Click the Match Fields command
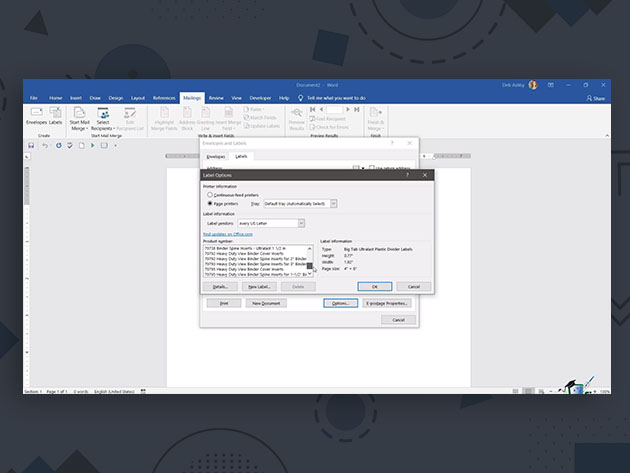The image size is (630, 473). point(260,118)
